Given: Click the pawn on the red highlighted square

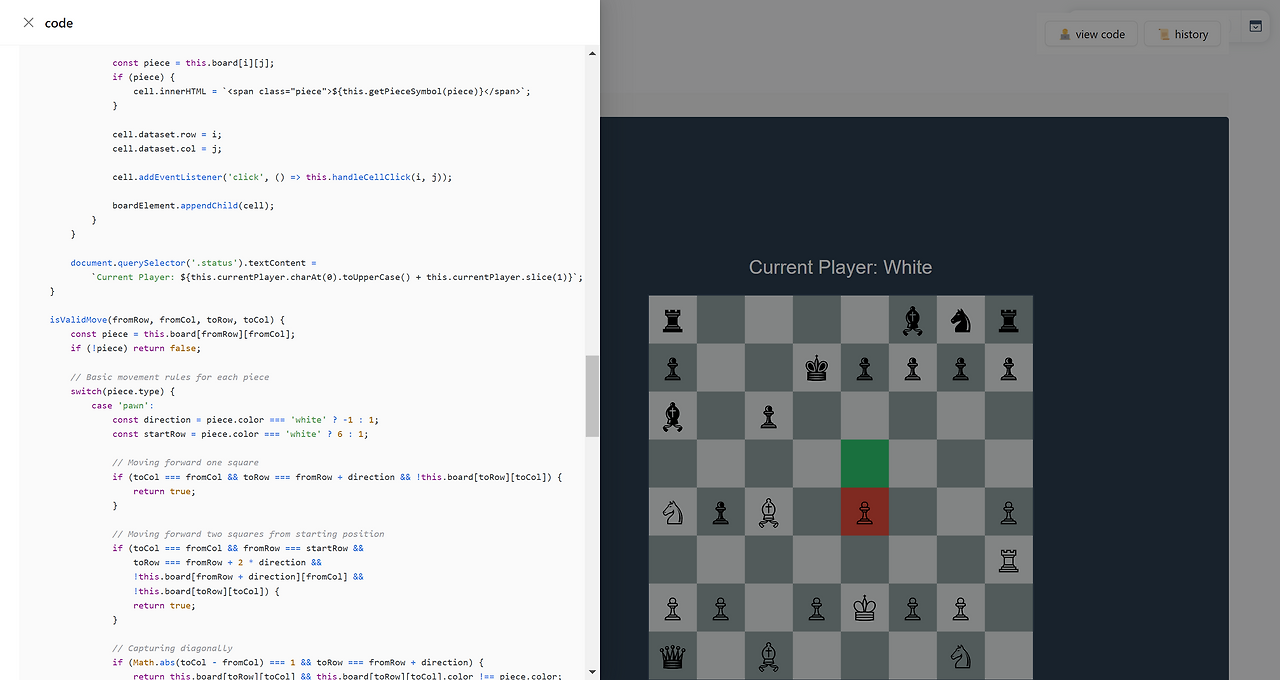Looking at the screenshot, I should (x=865, y=512).
